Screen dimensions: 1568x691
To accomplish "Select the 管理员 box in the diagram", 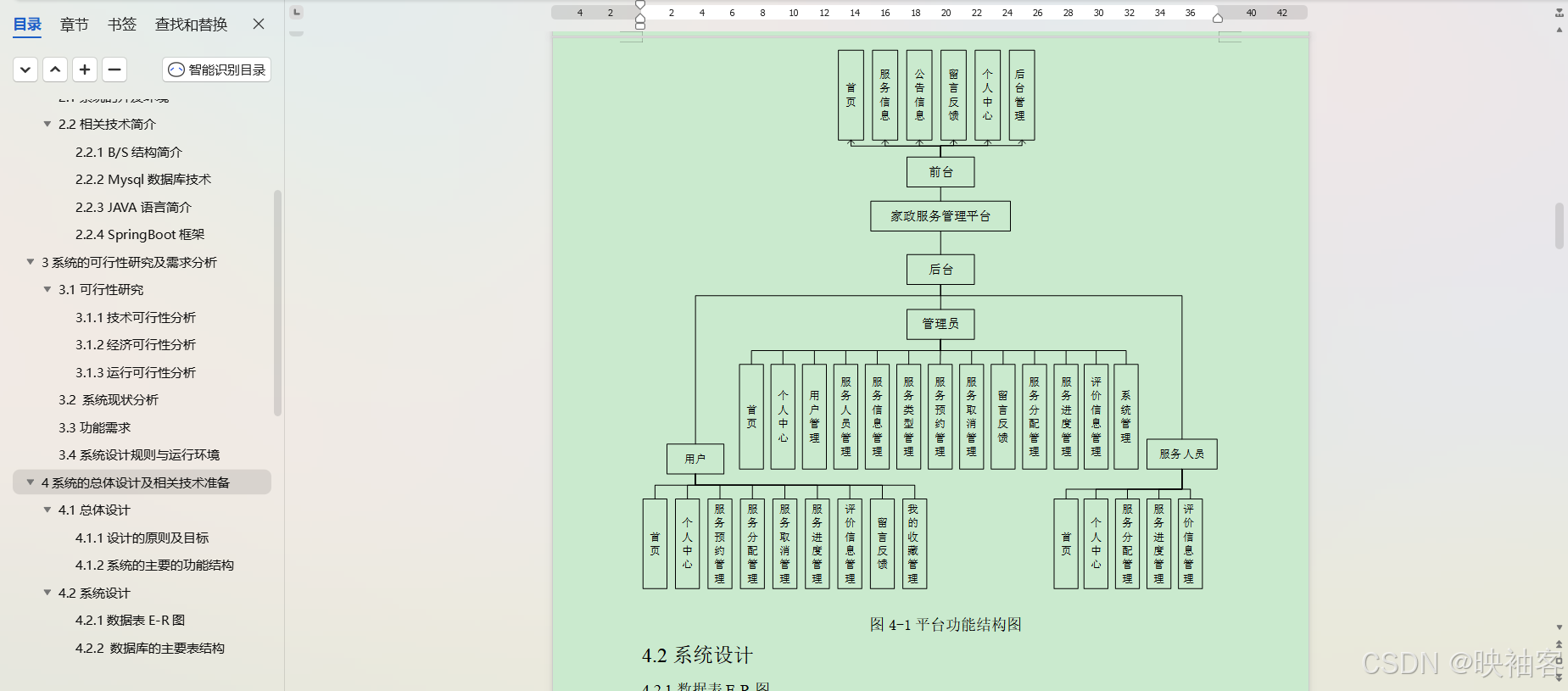I will pos(940,324).
